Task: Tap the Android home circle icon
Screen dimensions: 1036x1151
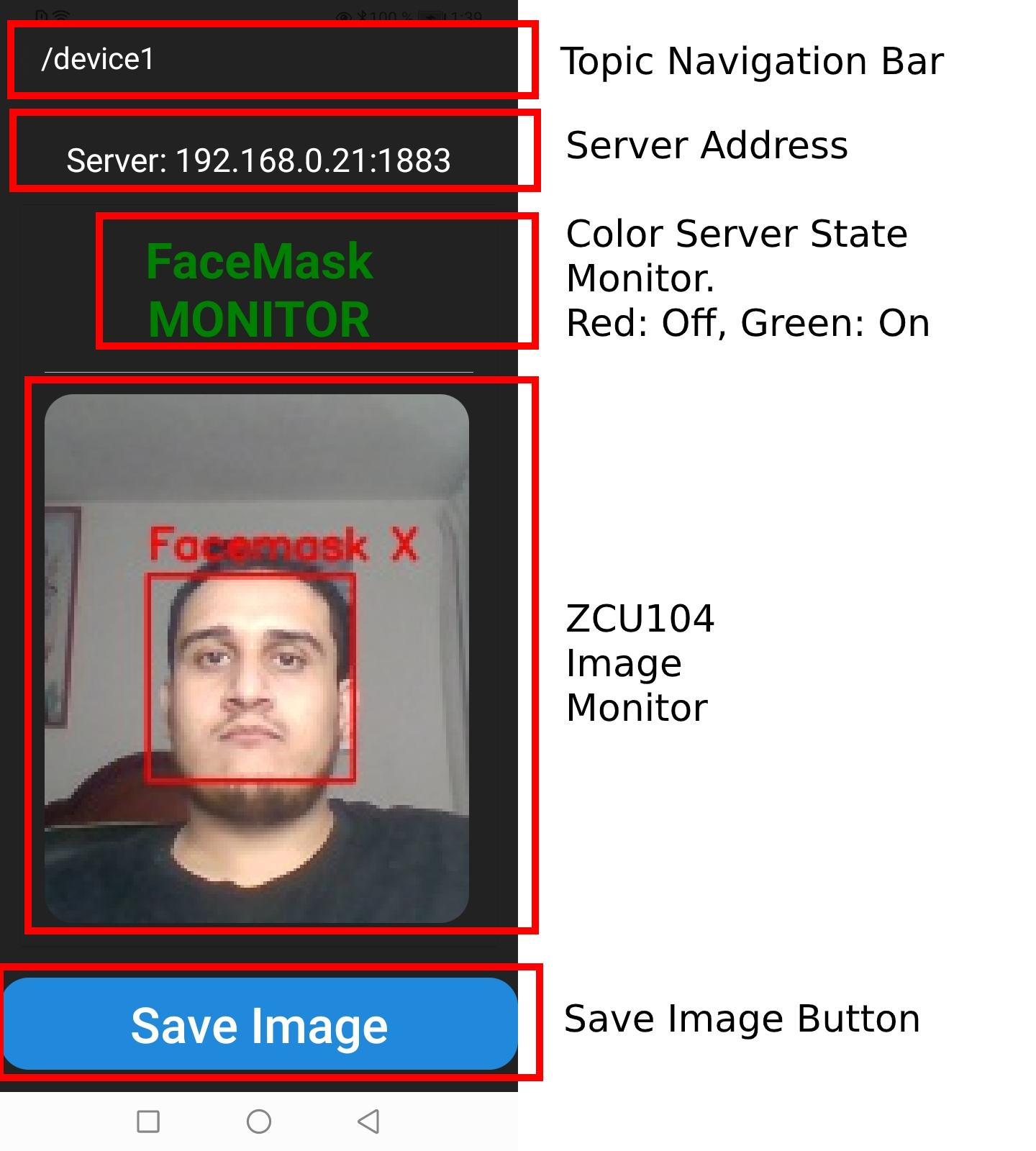Action: click(x=259, y=1121)
